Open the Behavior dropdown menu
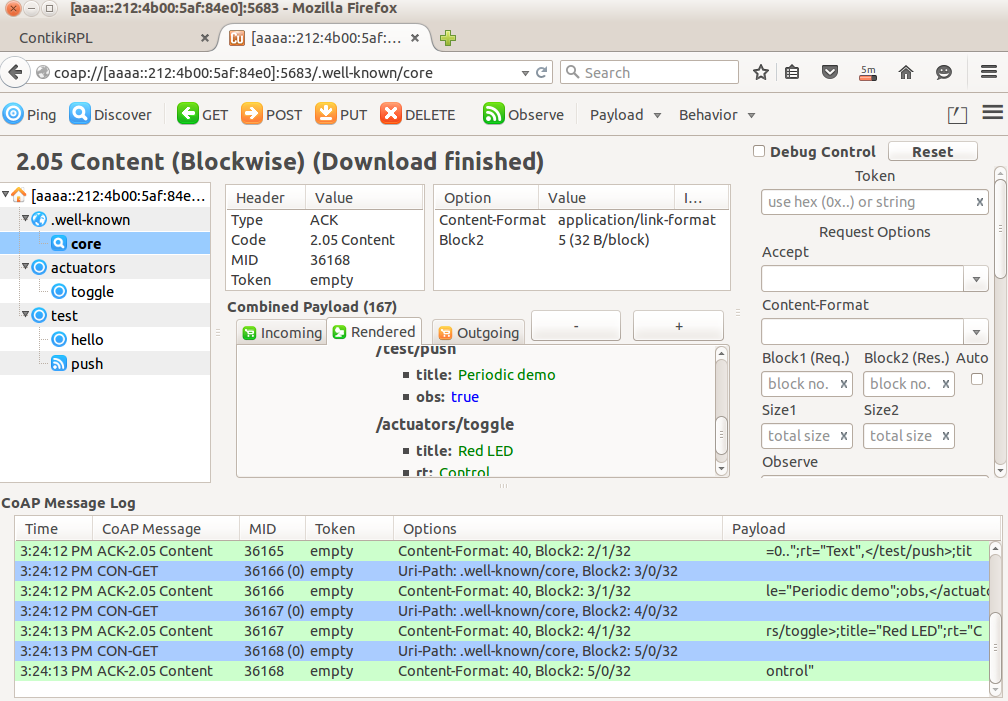This screenshot has width=1008, height=701. pyautogui.click(x=716, y=114)
